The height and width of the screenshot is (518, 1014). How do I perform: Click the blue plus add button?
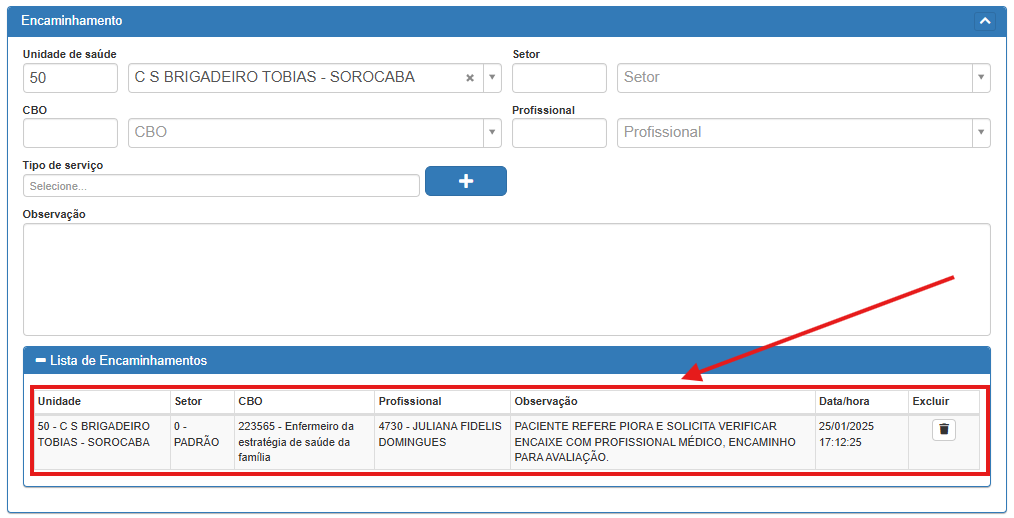tap(465, 181)
